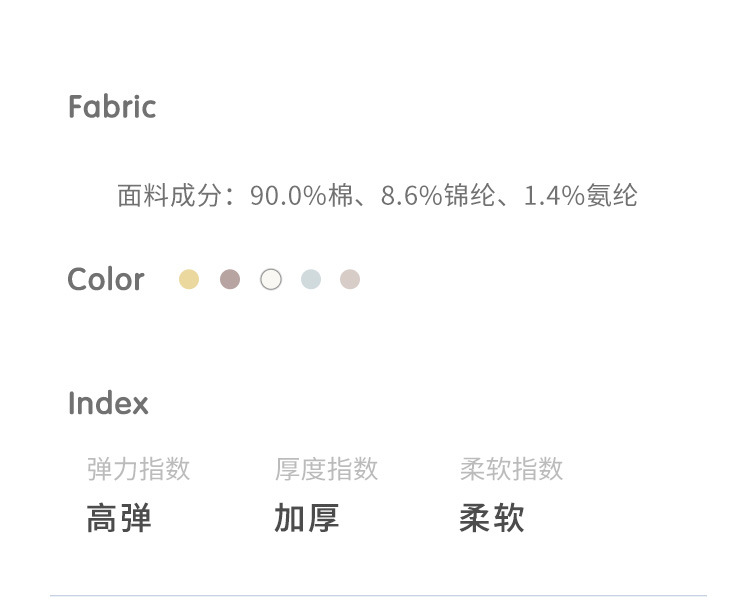Screen dimensions: 750x612
Task: Select the 高弹 elasticity value
Action: (119, 519)
